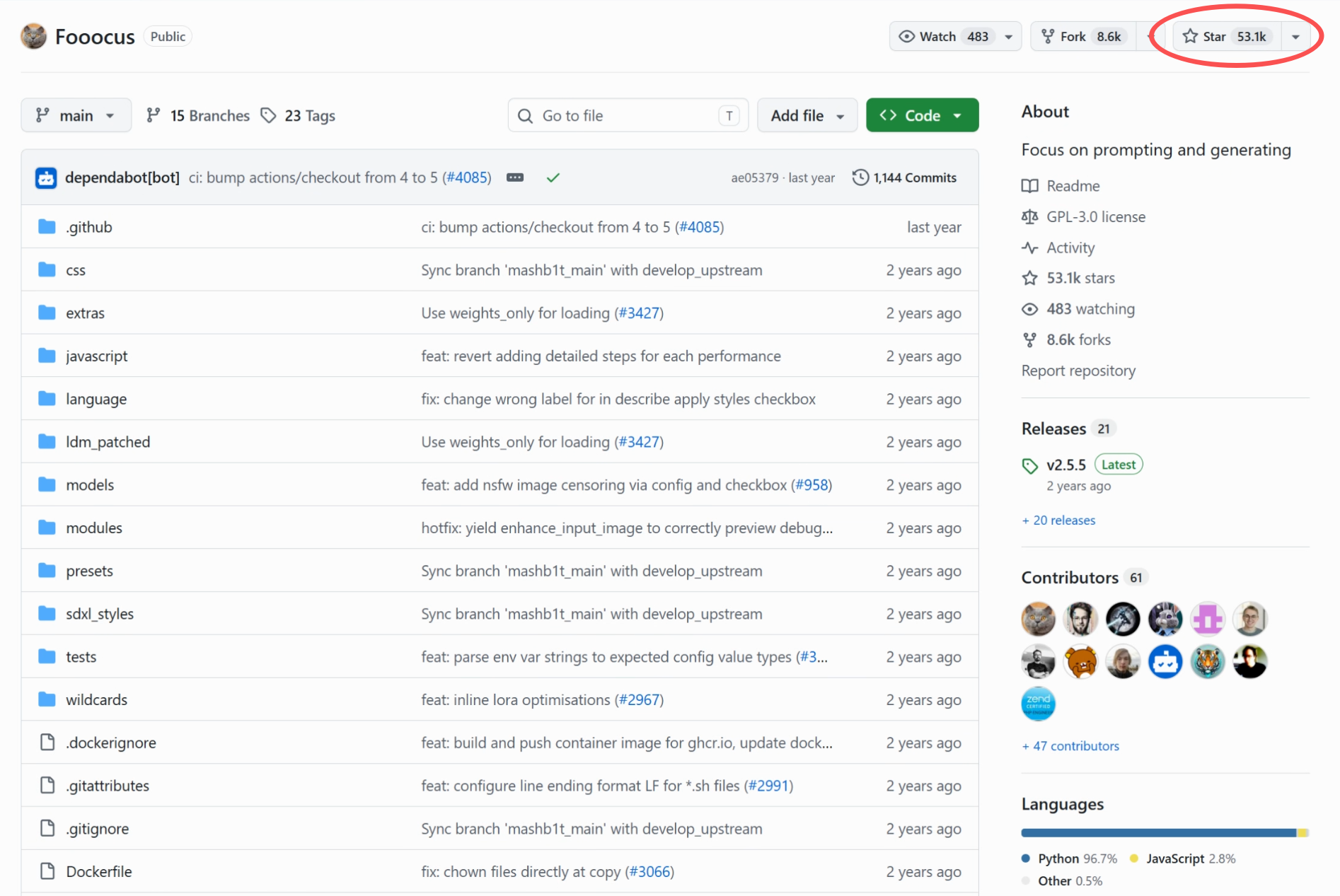Viewport: 1340px width, 896px height.
Task: Open the javascript folder
Action: click(97, 356)
